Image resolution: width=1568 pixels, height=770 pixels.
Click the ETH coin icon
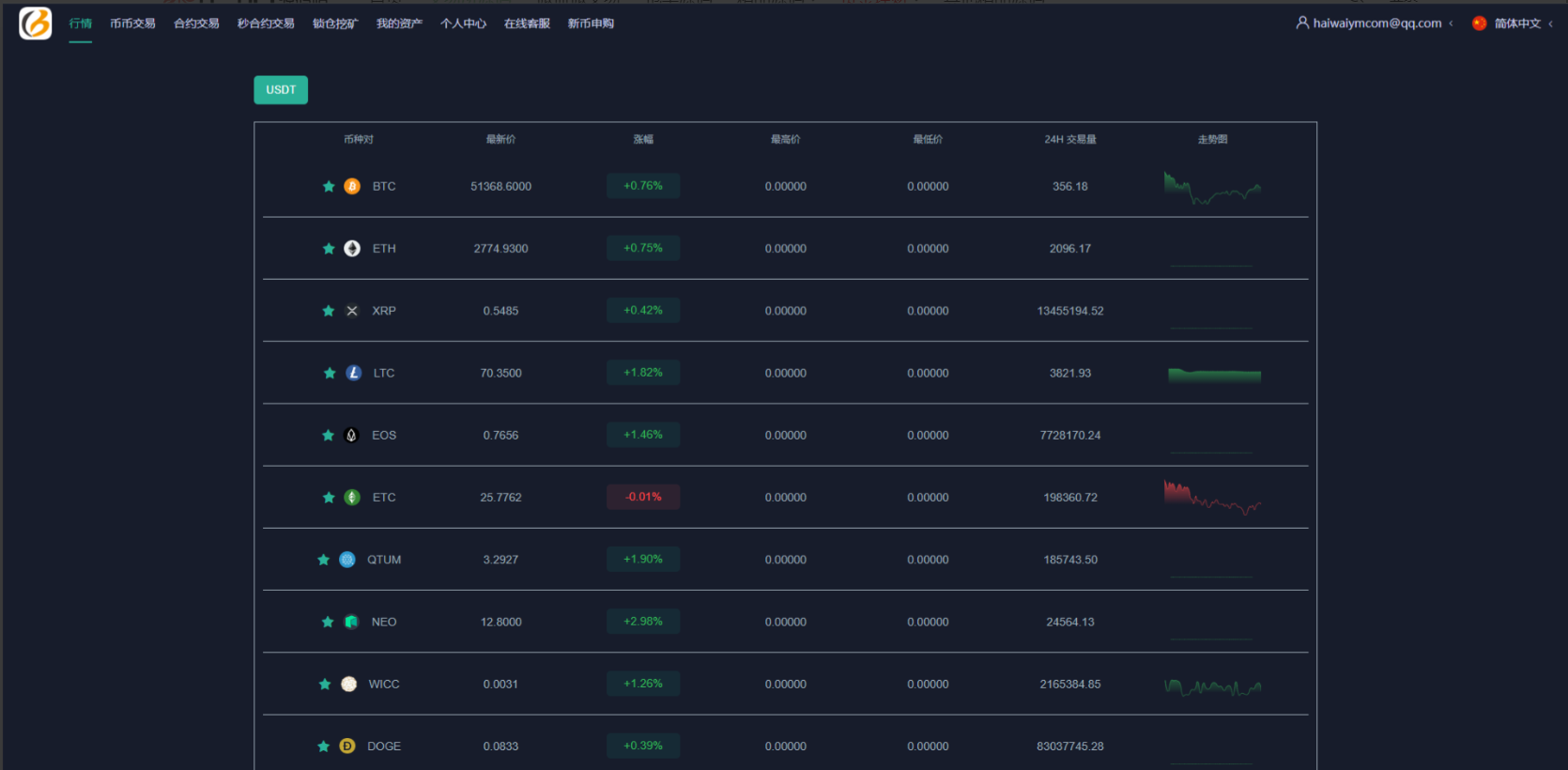352,249
